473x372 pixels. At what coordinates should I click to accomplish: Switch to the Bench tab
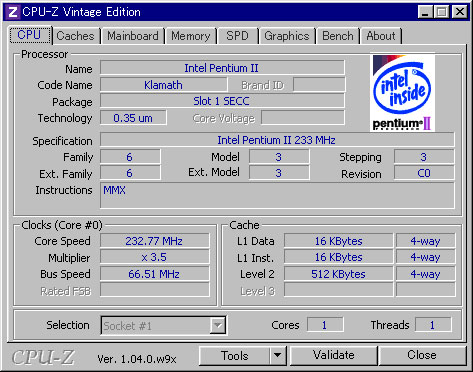coord(338,36)
